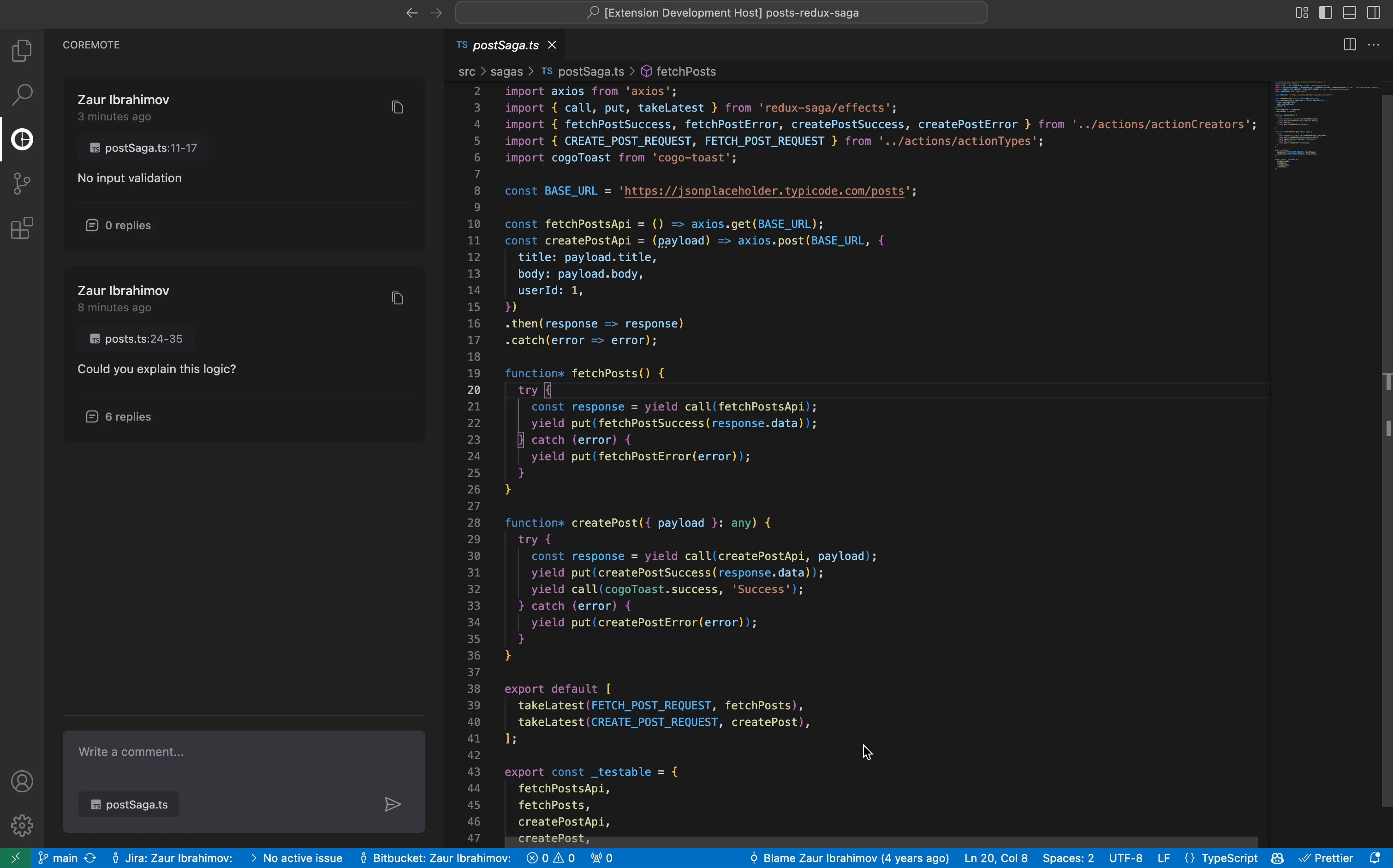This screenshot has height=868, width=1393.
Task: Close the postSaga.ts tab
Action: (x=552, y=45)
